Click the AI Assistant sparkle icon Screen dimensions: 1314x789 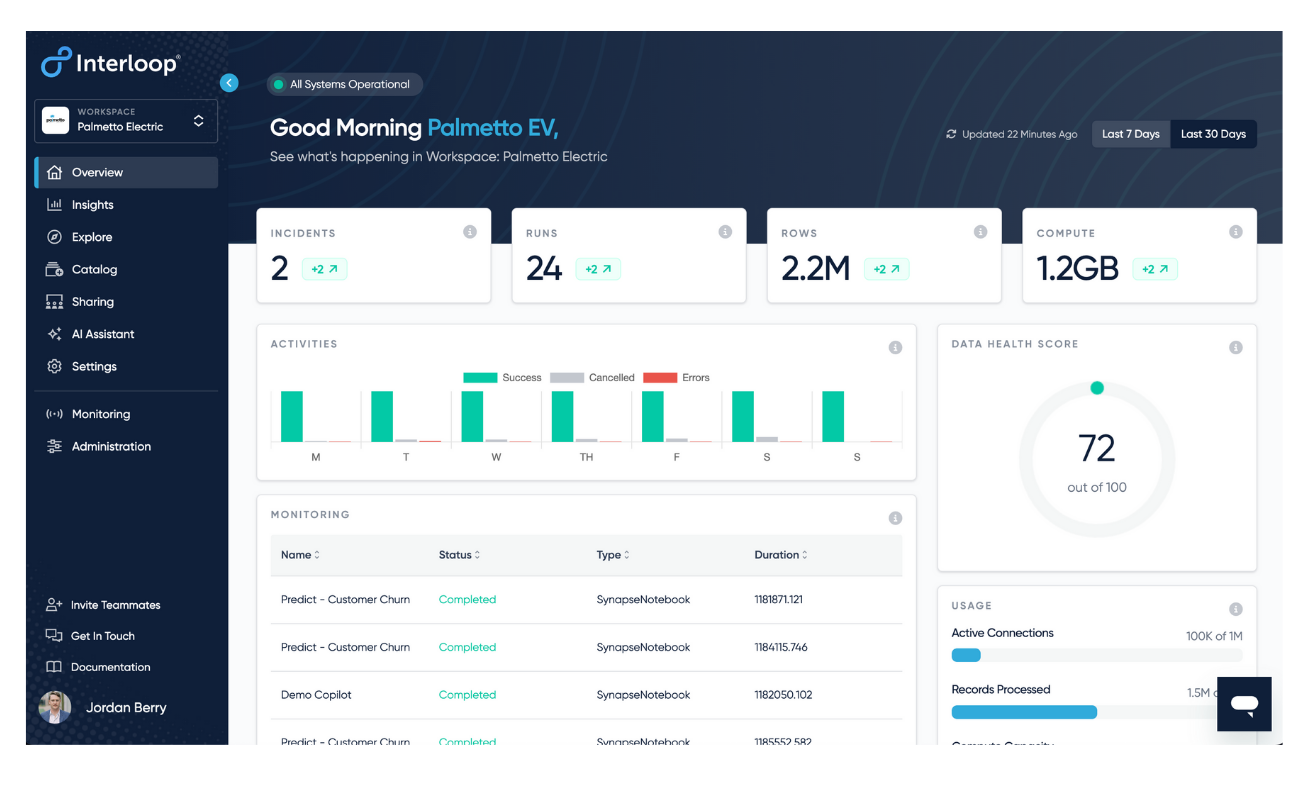click(55, 334)
